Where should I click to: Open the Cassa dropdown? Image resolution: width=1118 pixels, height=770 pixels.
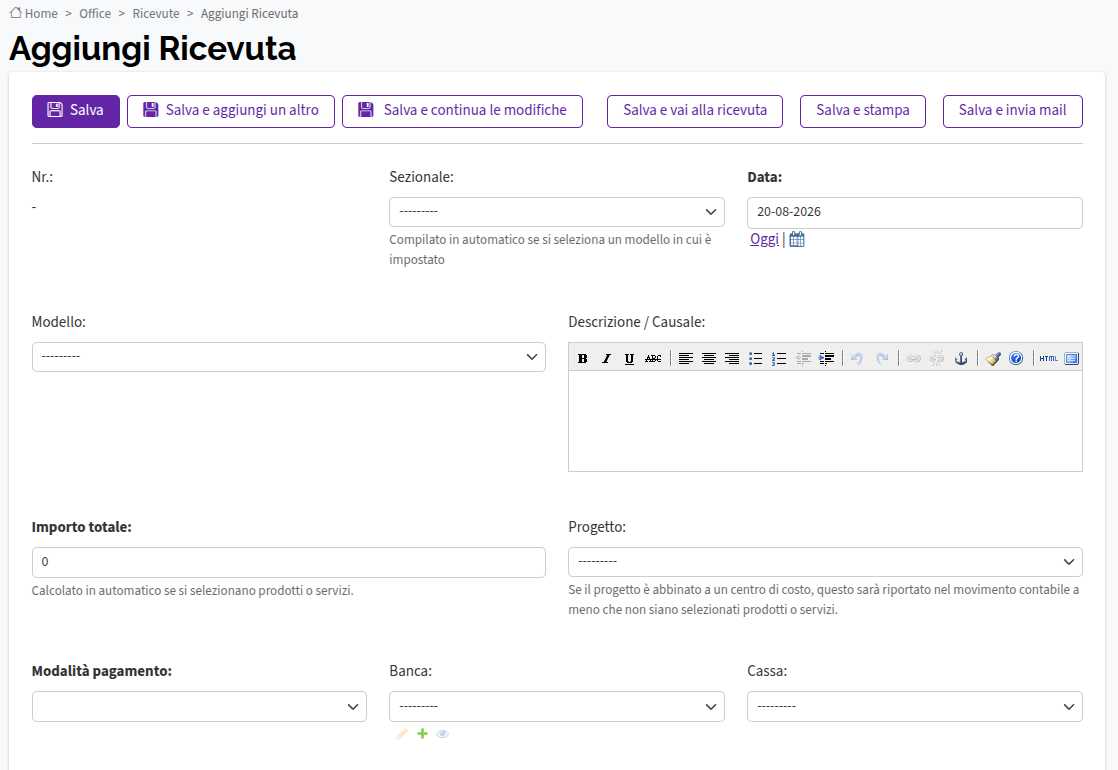point(915,707)
